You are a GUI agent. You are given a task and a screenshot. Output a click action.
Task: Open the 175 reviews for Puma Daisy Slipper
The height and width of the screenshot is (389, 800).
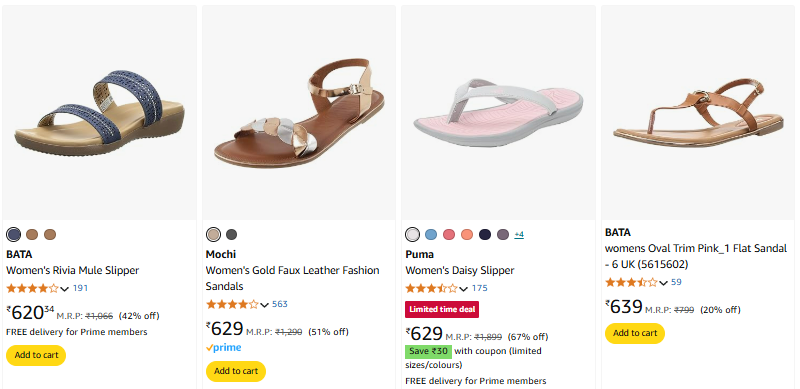tap(480, 288)
